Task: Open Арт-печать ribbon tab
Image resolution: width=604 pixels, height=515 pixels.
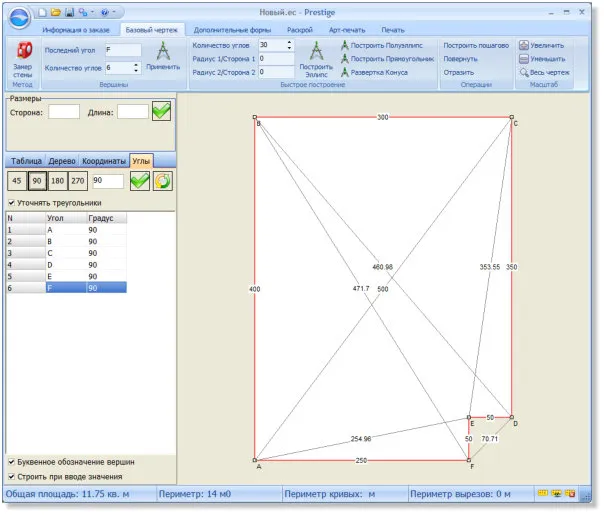Action: coord(347,30)
